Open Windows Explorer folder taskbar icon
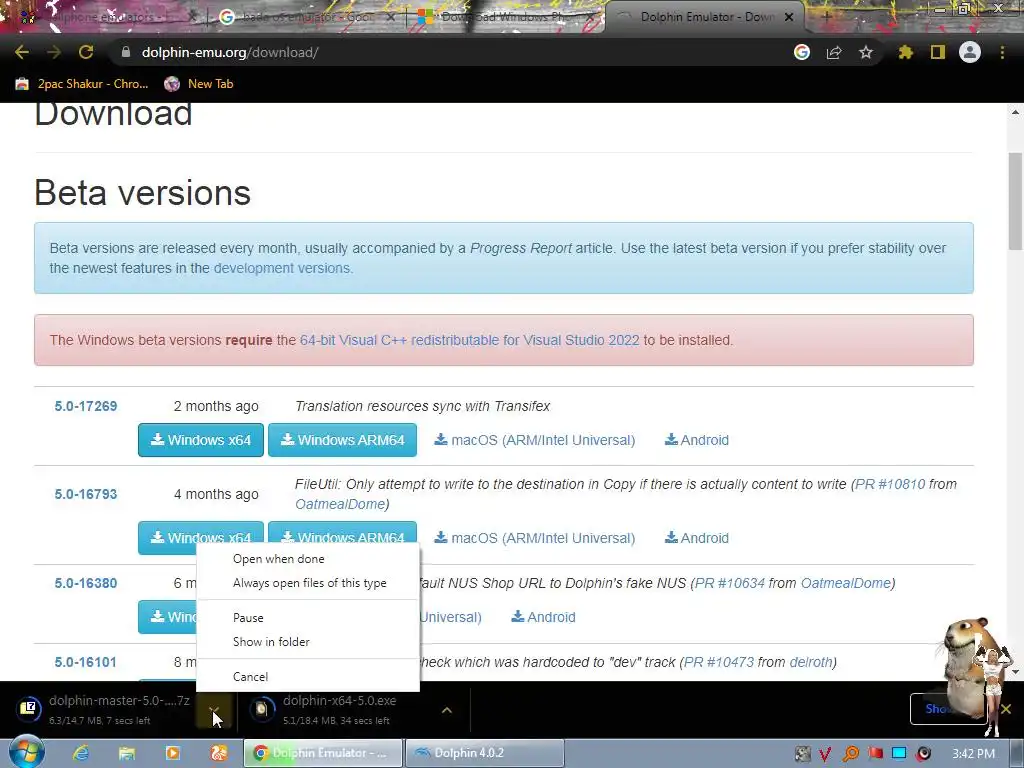 coord(127,753)
